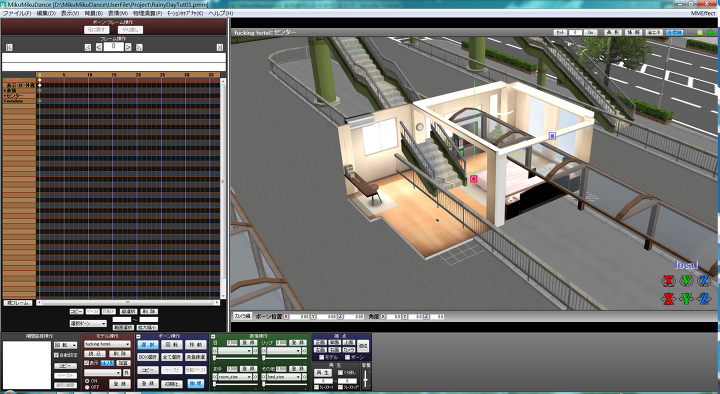Go to the previous keyframe button
The image size is (720, 394).
pyautogui.click(x=88, y=47)
